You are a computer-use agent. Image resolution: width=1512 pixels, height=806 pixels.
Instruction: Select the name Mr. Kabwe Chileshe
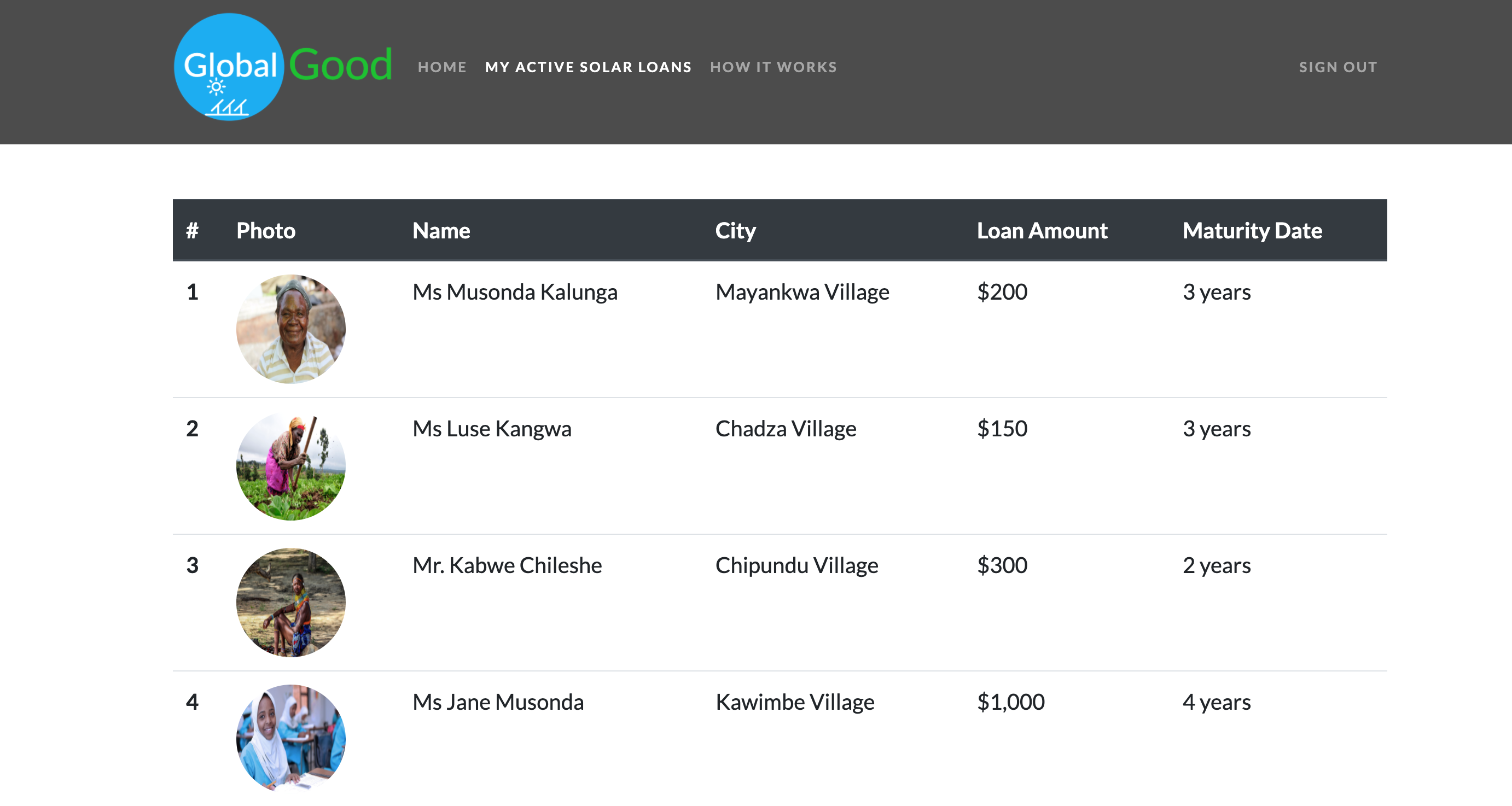tap(507, 565)
